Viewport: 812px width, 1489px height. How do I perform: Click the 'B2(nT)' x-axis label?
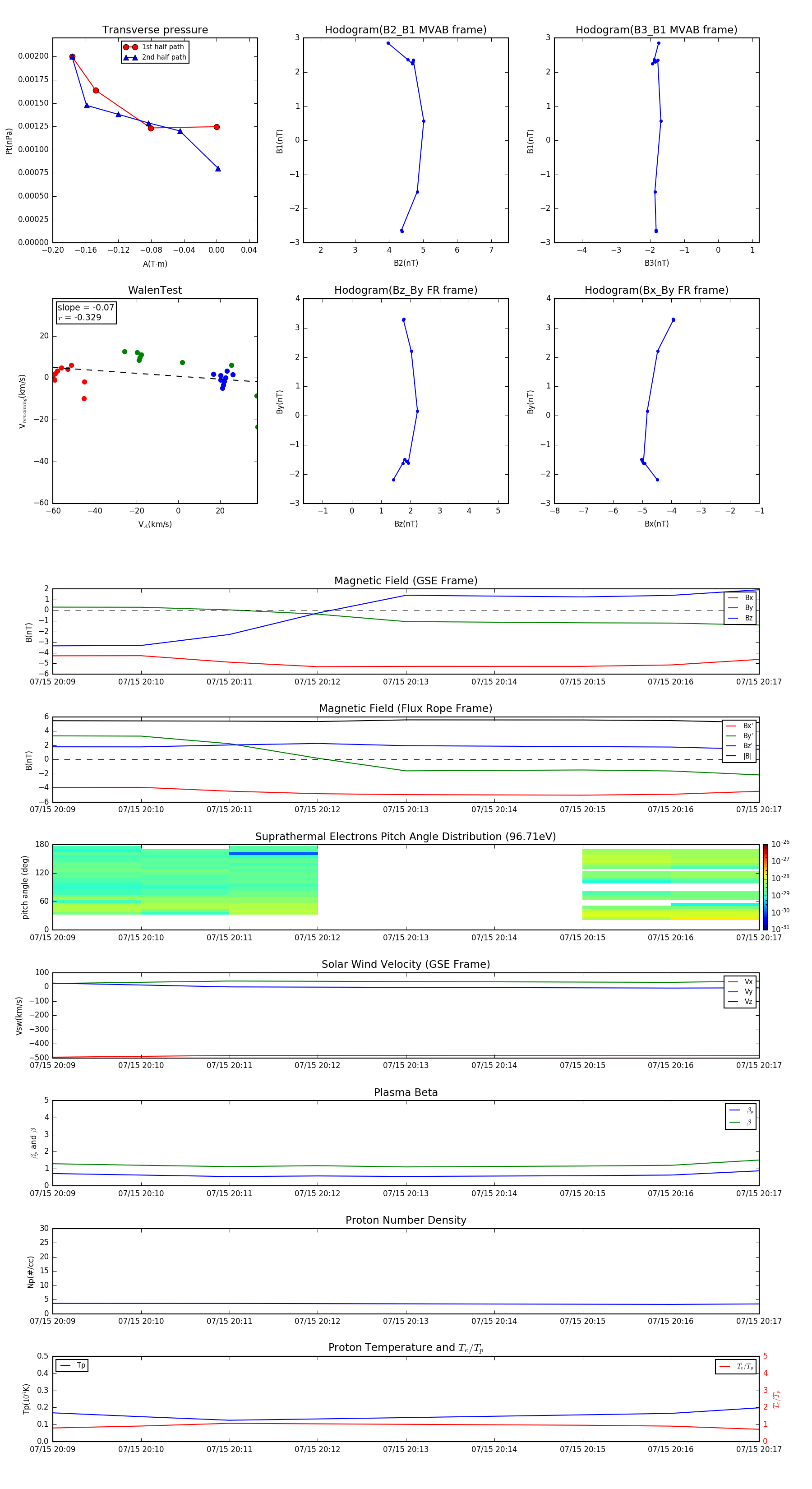[406, 263]
